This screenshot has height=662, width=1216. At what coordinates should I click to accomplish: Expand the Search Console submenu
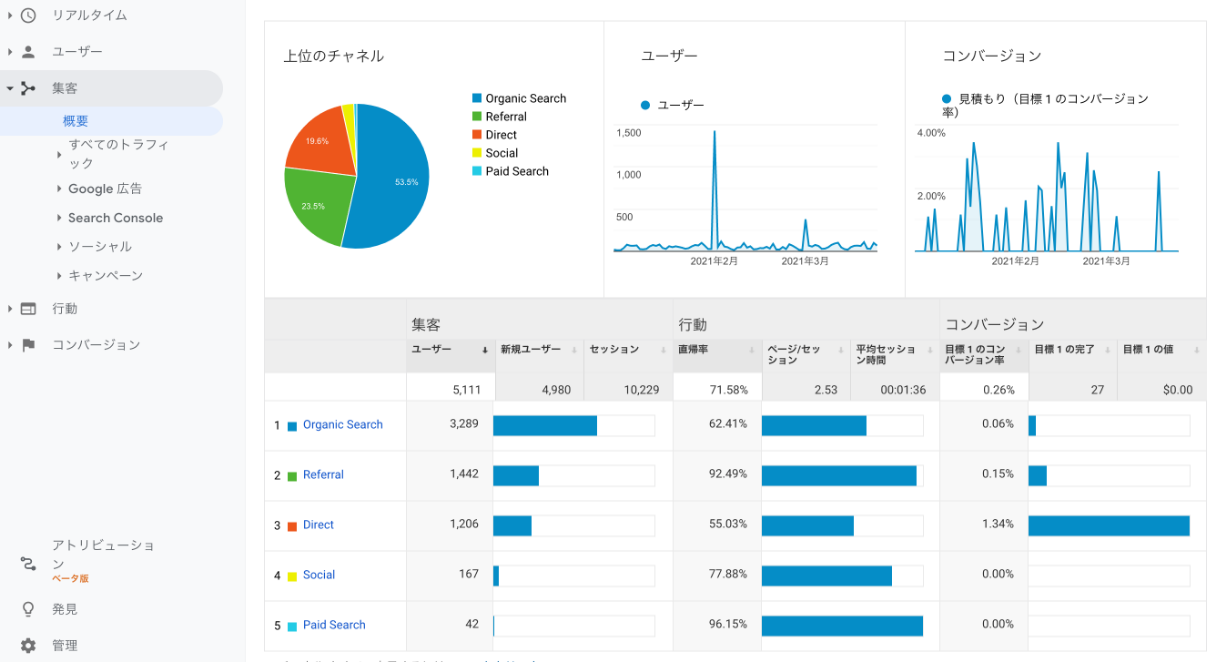click(114, 217)
